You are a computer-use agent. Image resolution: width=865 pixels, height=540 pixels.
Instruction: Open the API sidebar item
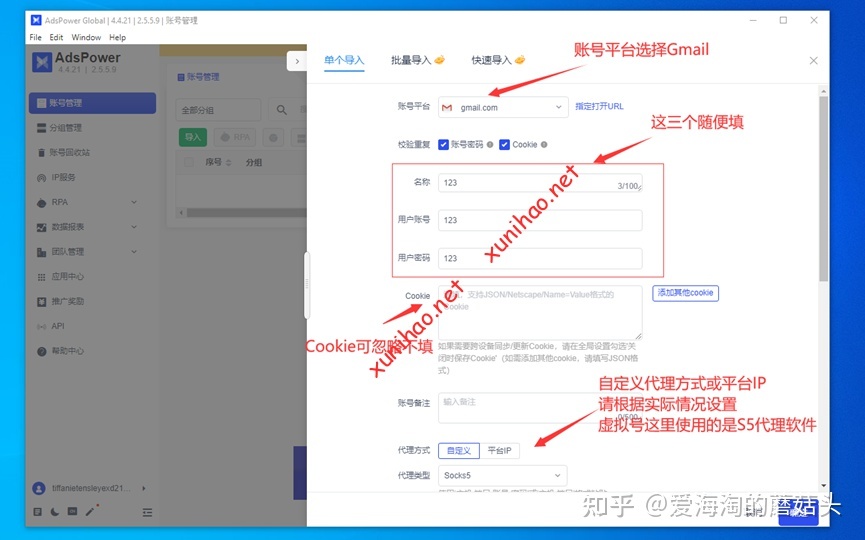pyautogui.click(x=92, y=327)
